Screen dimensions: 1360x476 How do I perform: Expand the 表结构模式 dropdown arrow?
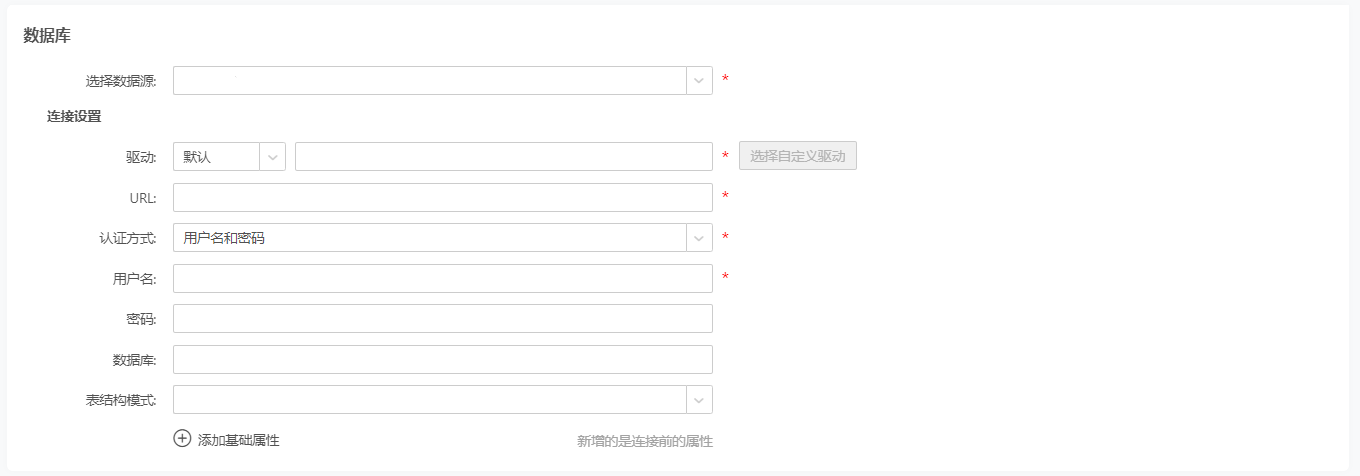(699, 400)
